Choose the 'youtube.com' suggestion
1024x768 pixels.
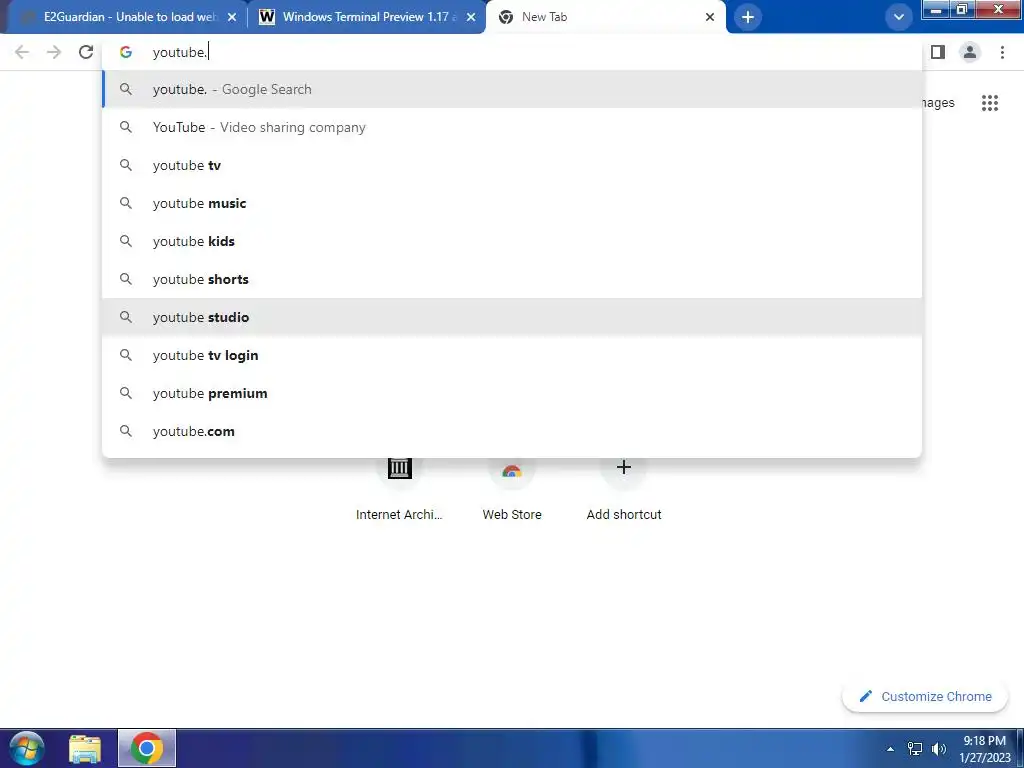512,431
